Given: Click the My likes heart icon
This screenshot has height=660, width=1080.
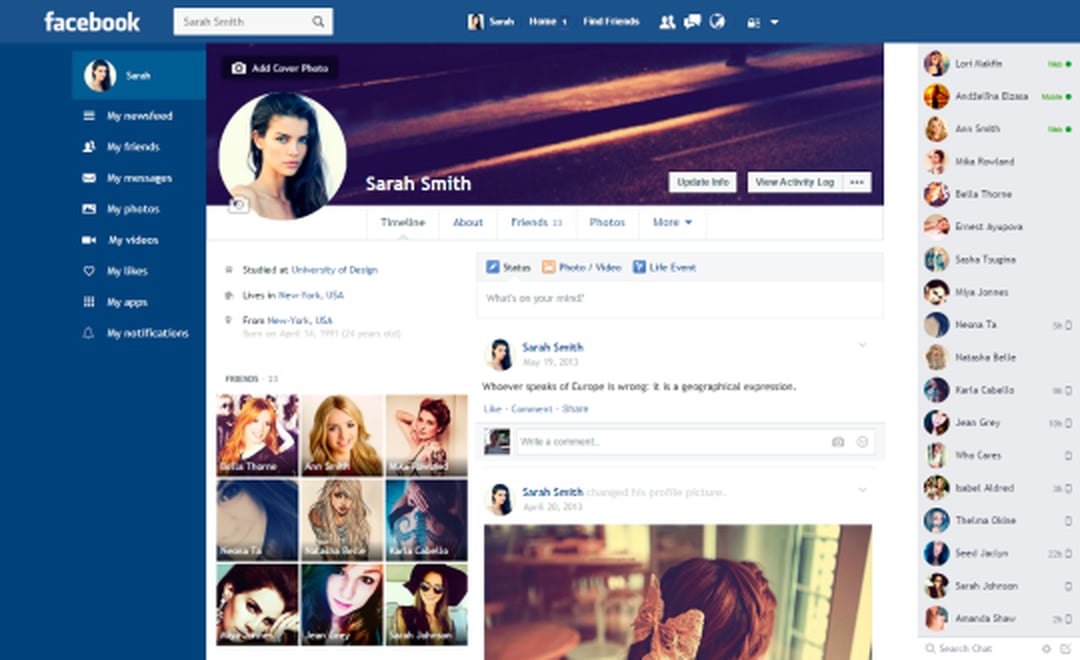Looking at the screenshot, I should pos(89,271).
